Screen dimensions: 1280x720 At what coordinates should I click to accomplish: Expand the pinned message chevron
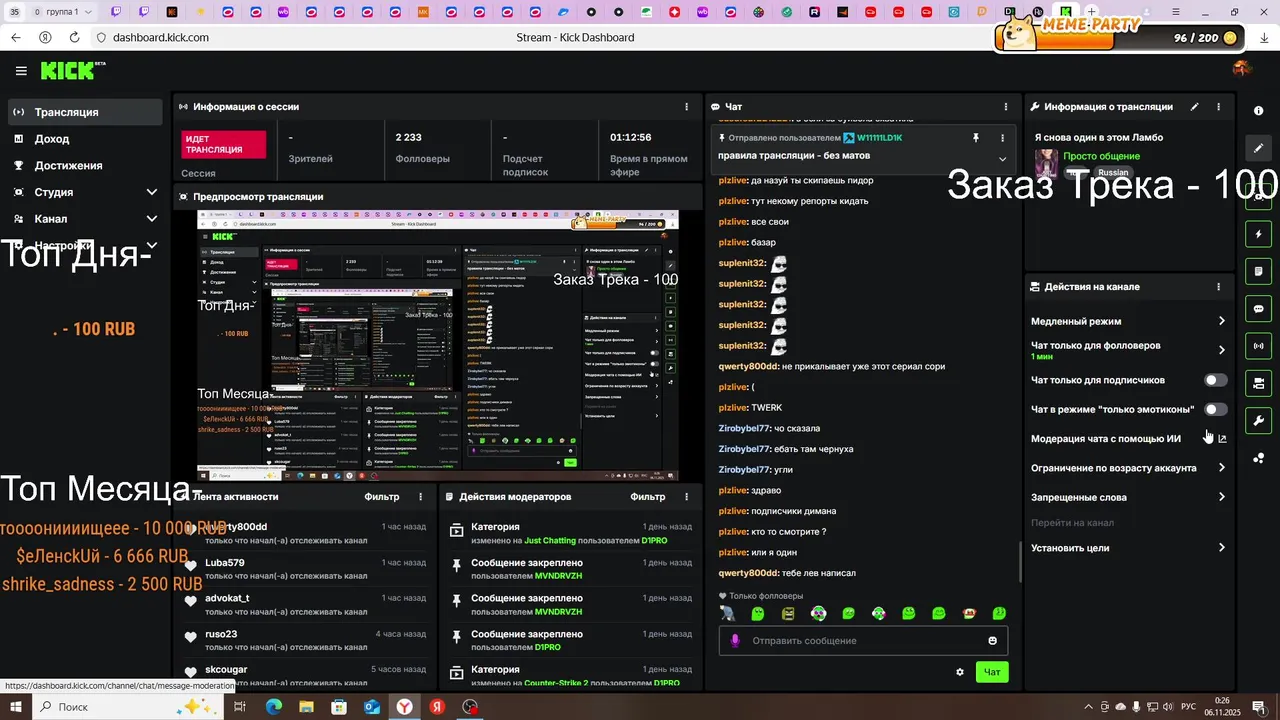[1002, 159]
